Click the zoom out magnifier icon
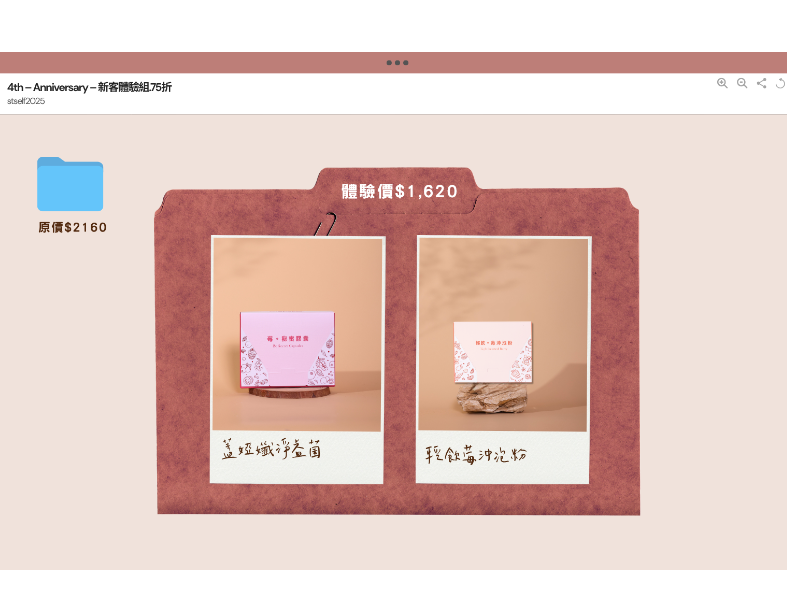Screen dimensions: 787x607 click(742, 83)
